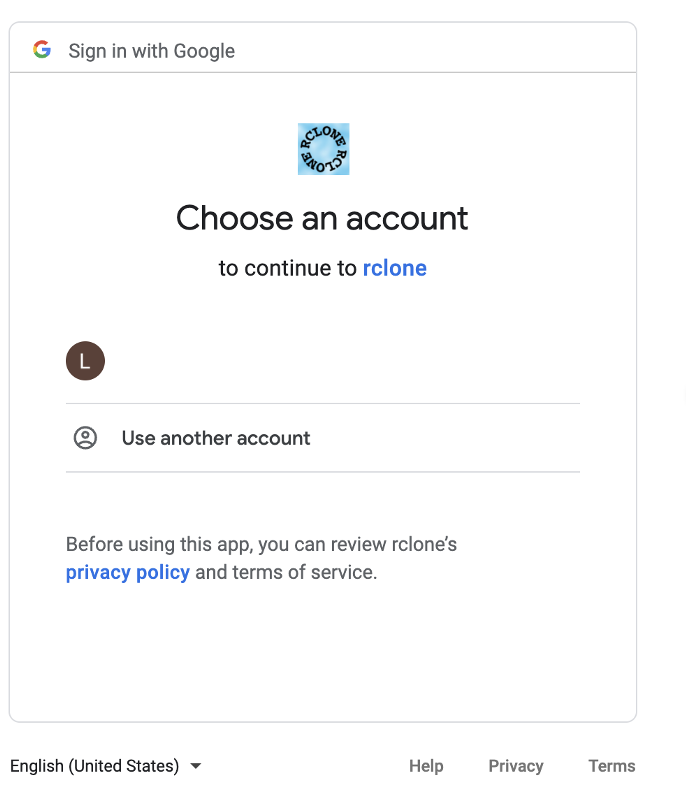Click the Before using this app notice
Screen dimensions: 686x794
point(261,558)
